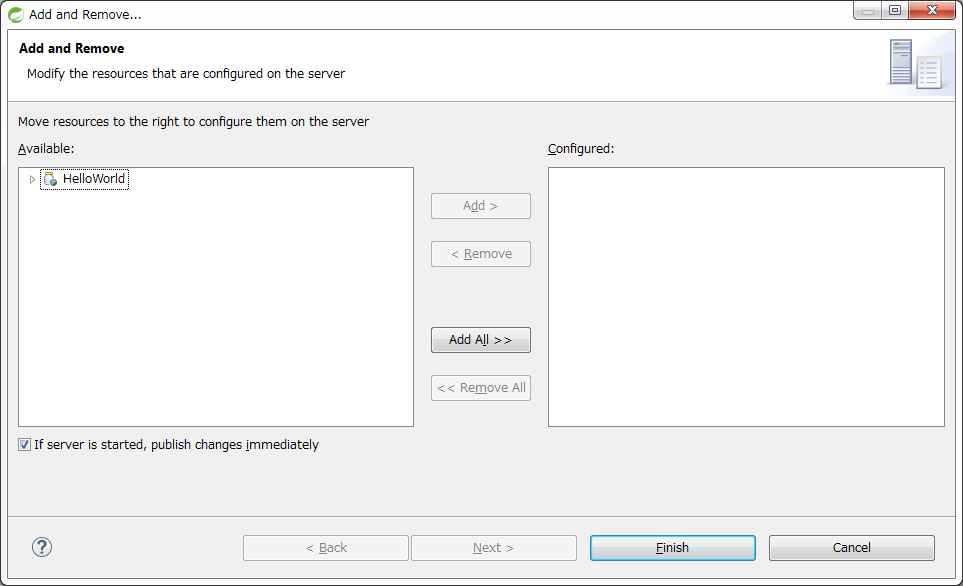
Task: Uncheck publish changes immediately checkbox
Action: coord(25,445)
